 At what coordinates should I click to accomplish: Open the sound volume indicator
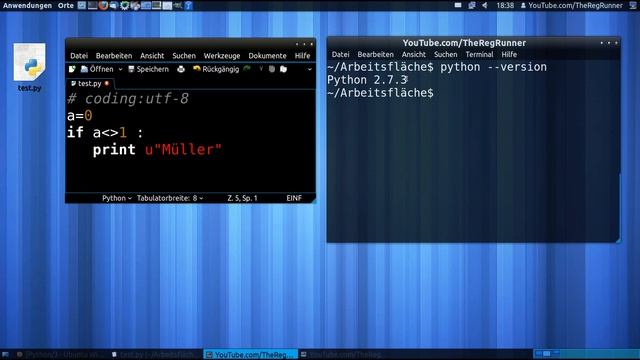tap(485, 5)
